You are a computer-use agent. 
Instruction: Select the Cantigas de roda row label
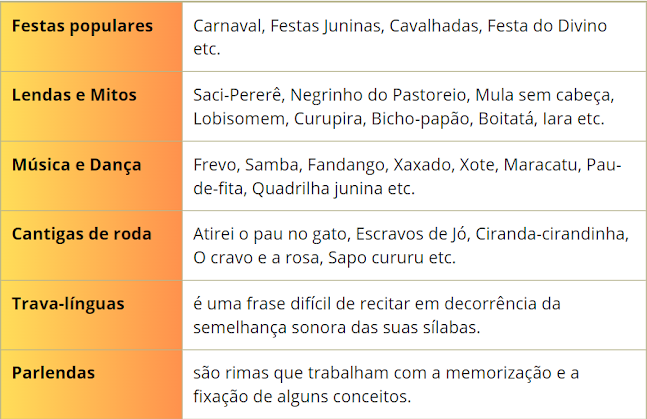pyautogui.click(x=82, y=234)
